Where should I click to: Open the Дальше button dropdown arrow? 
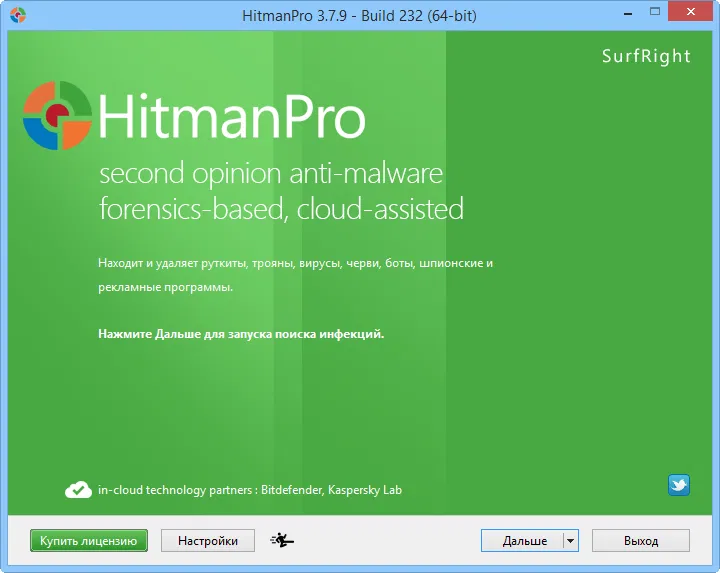click(570, 540)
